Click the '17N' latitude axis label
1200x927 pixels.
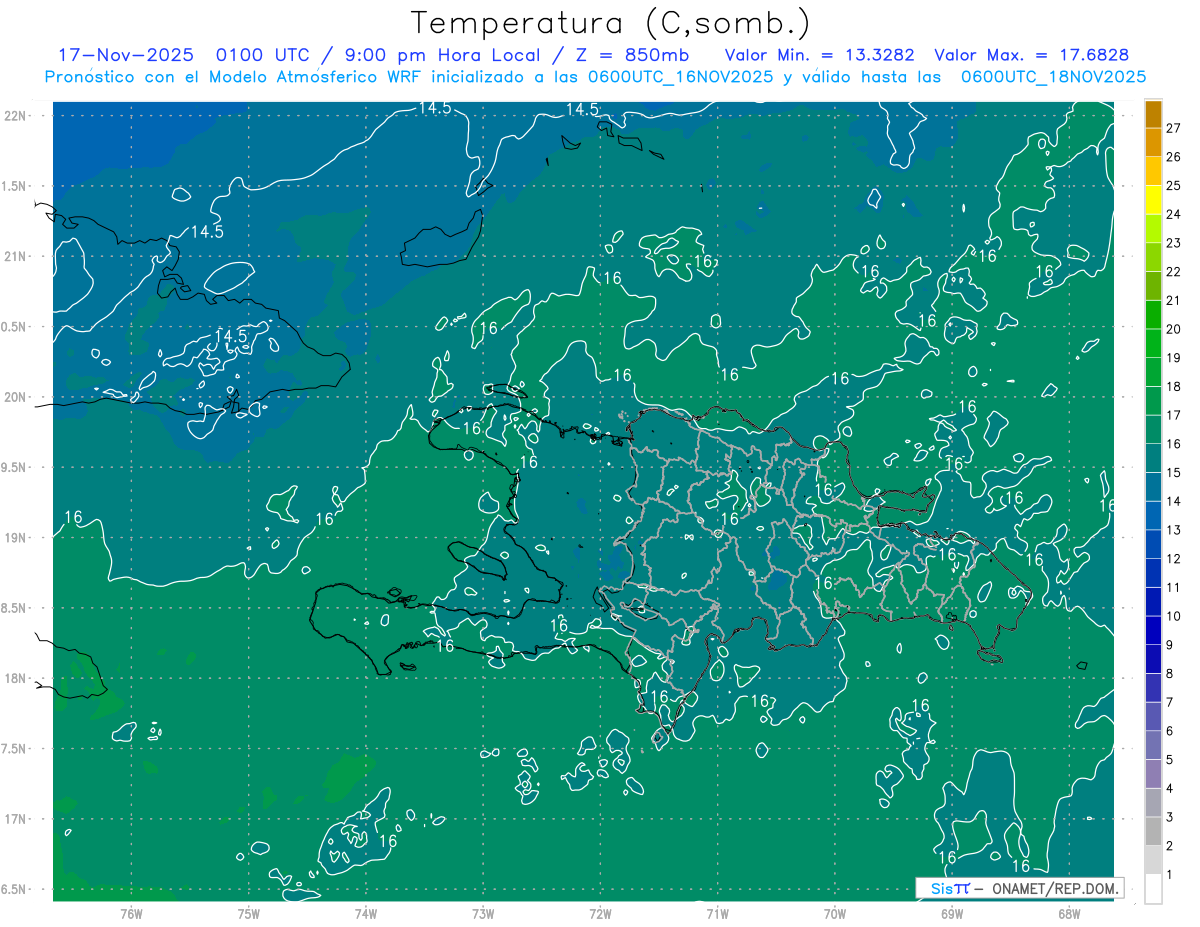pyautogui.click(x=17, y=819)
